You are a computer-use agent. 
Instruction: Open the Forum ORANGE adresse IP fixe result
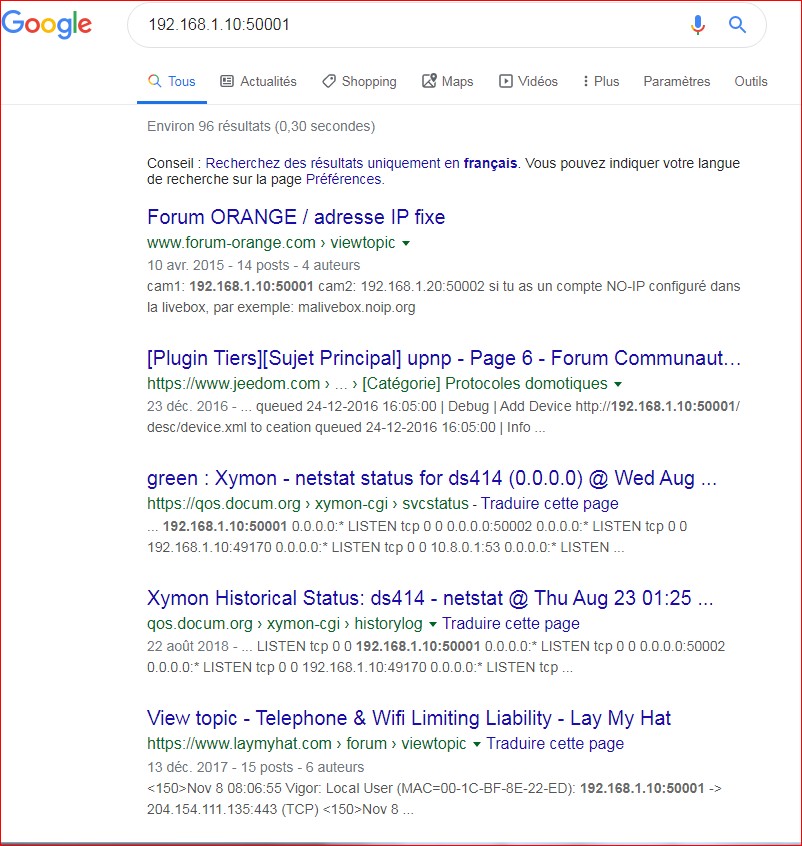coord(295,217)
